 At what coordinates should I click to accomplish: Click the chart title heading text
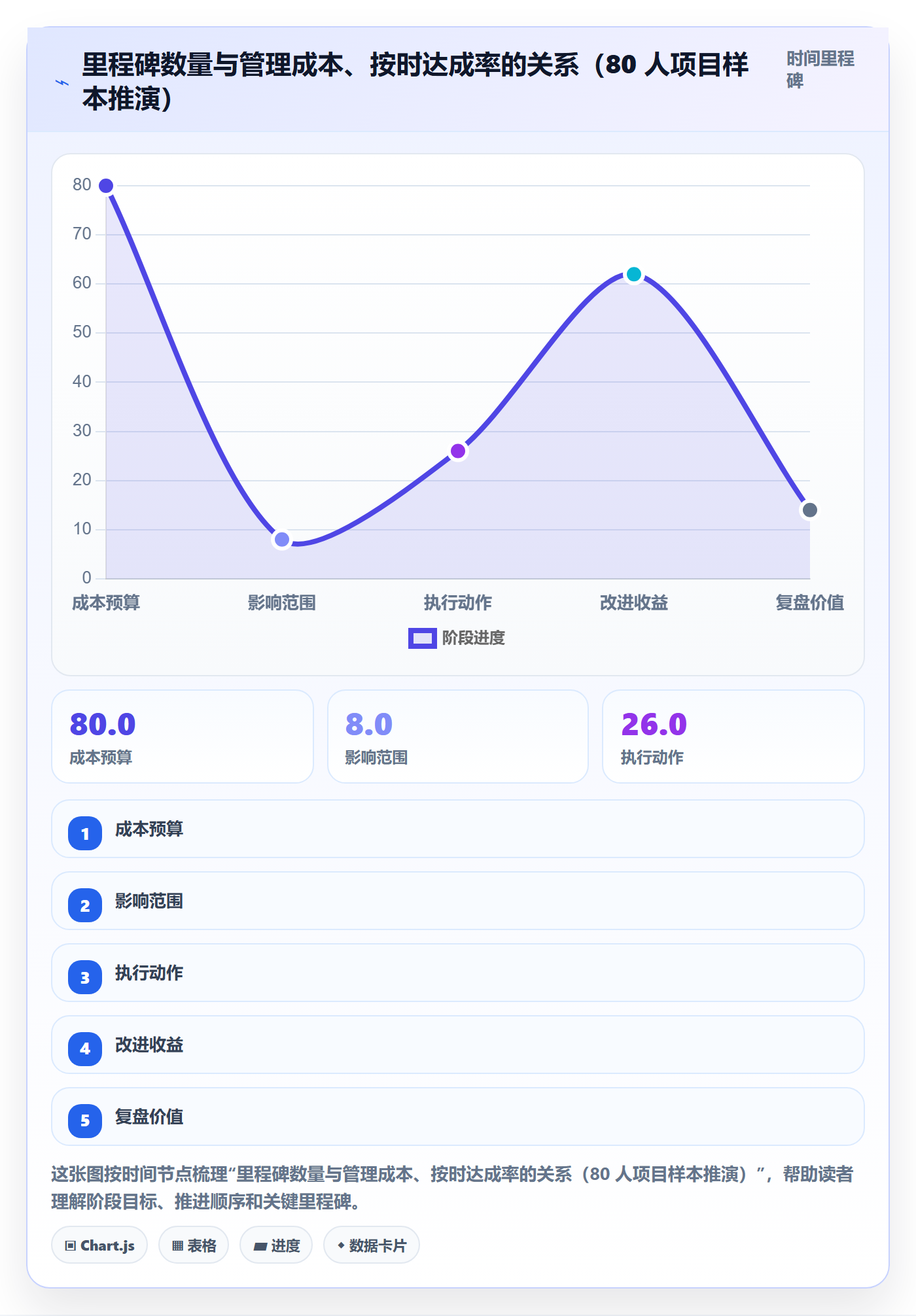tap(415, 82)
